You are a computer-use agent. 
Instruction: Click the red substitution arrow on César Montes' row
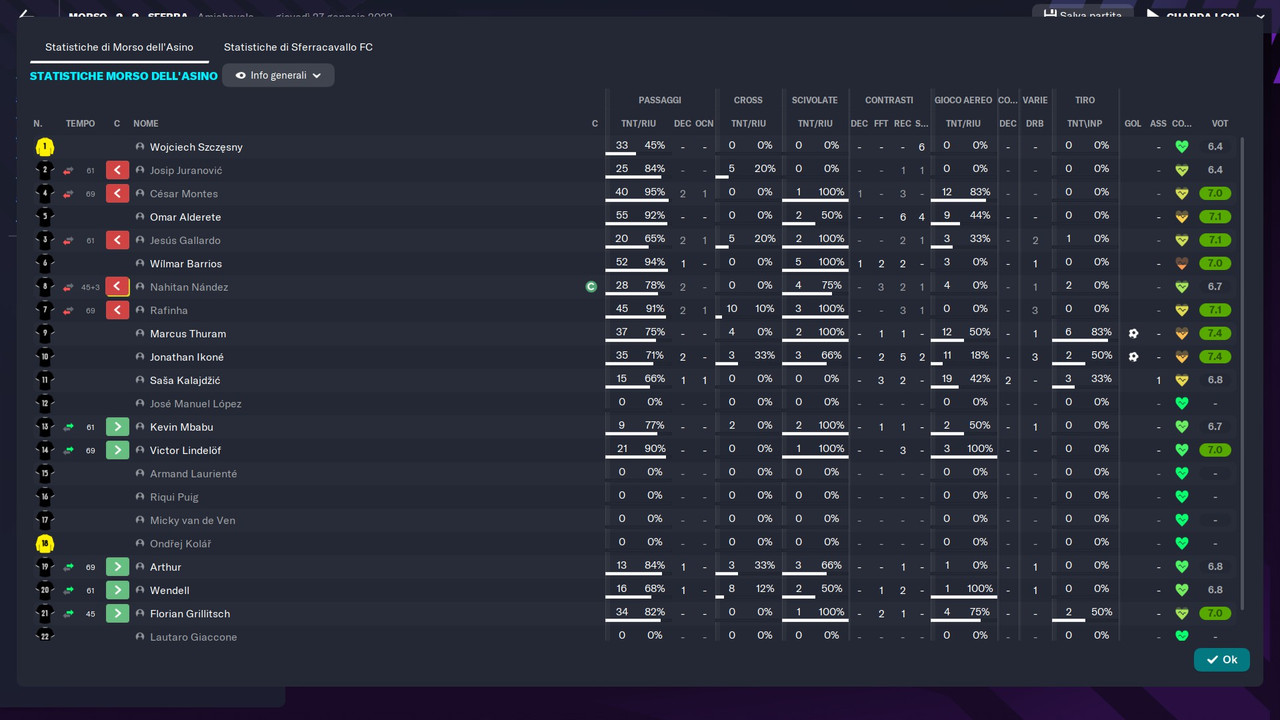(x=118, y=194)
